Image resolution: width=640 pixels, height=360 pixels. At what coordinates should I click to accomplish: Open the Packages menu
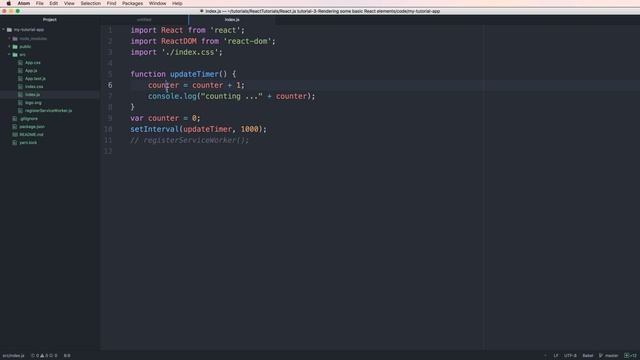tap(132, 3)
